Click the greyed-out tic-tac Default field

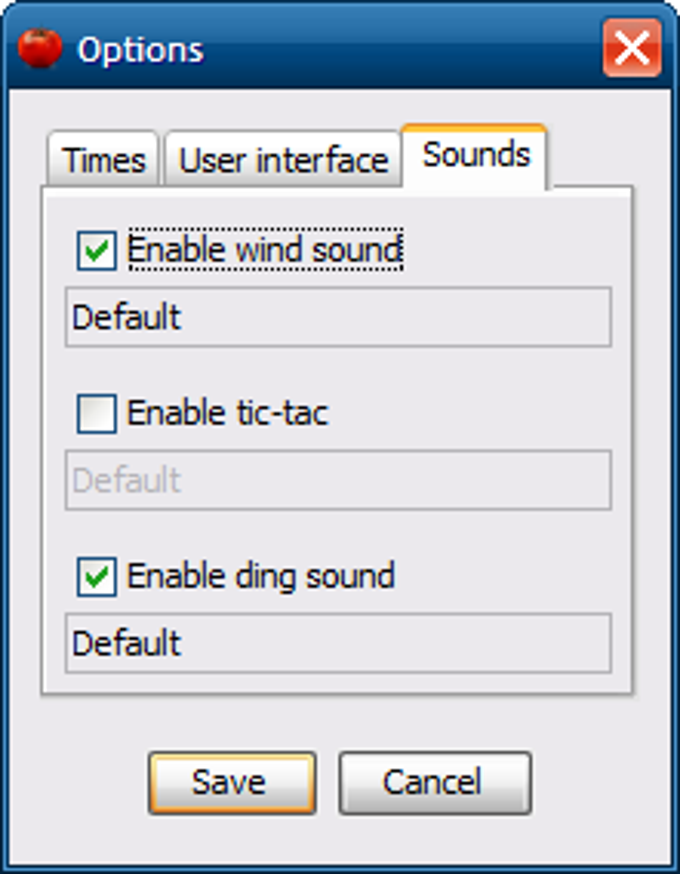[338, 480]
